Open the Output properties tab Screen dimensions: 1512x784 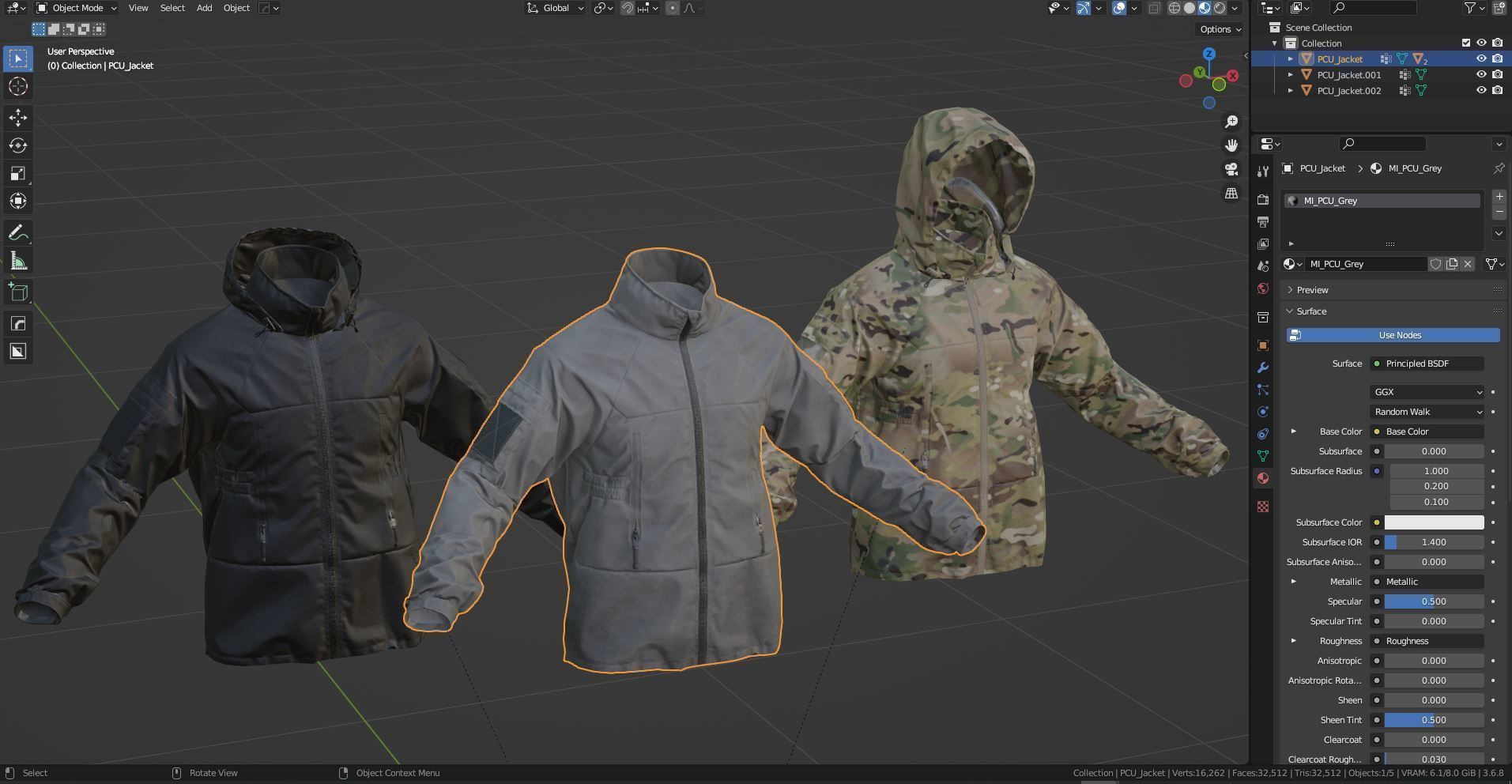point(1263,222)
